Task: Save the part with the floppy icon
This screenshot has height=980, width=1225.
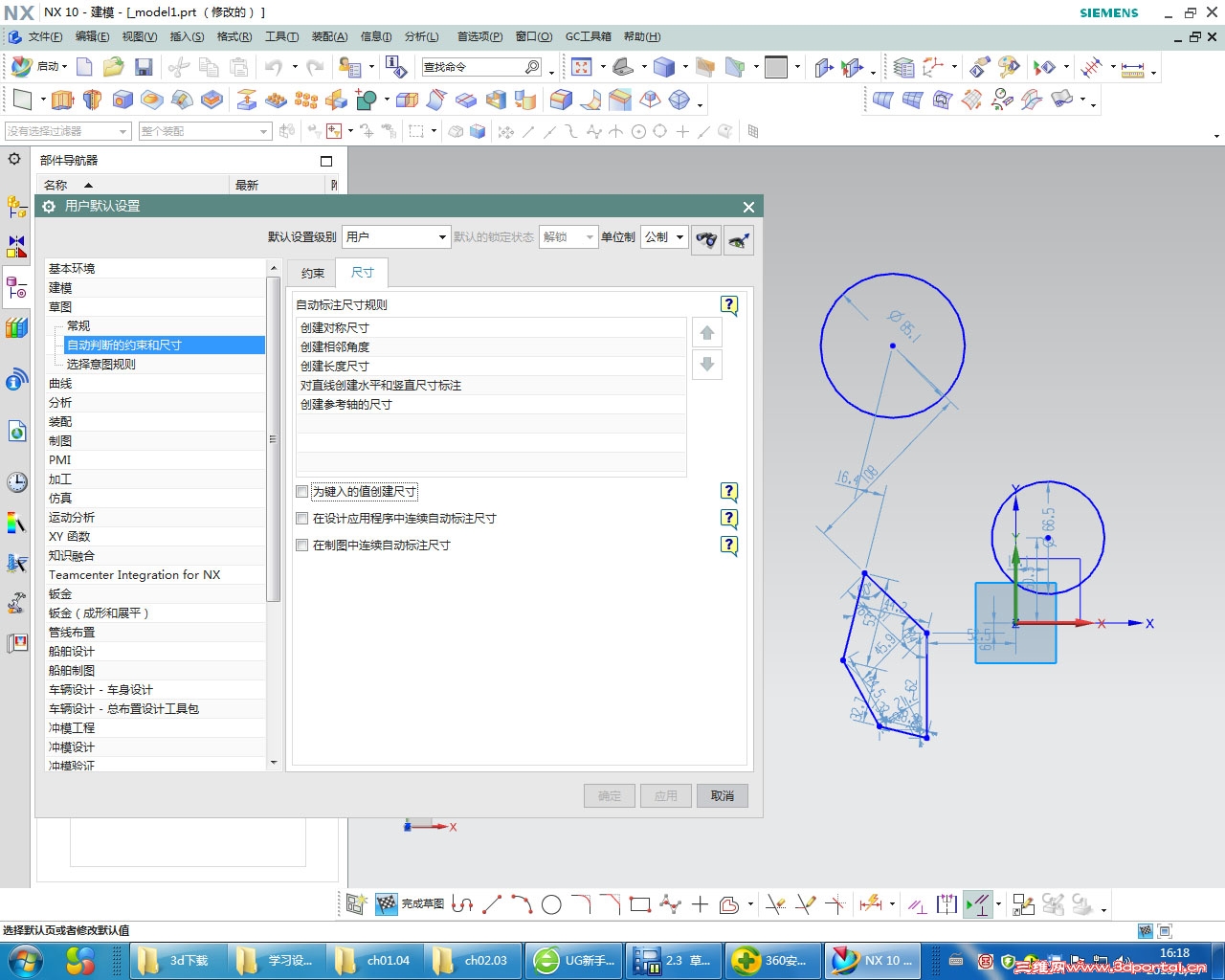Action: tap(144, 67)
